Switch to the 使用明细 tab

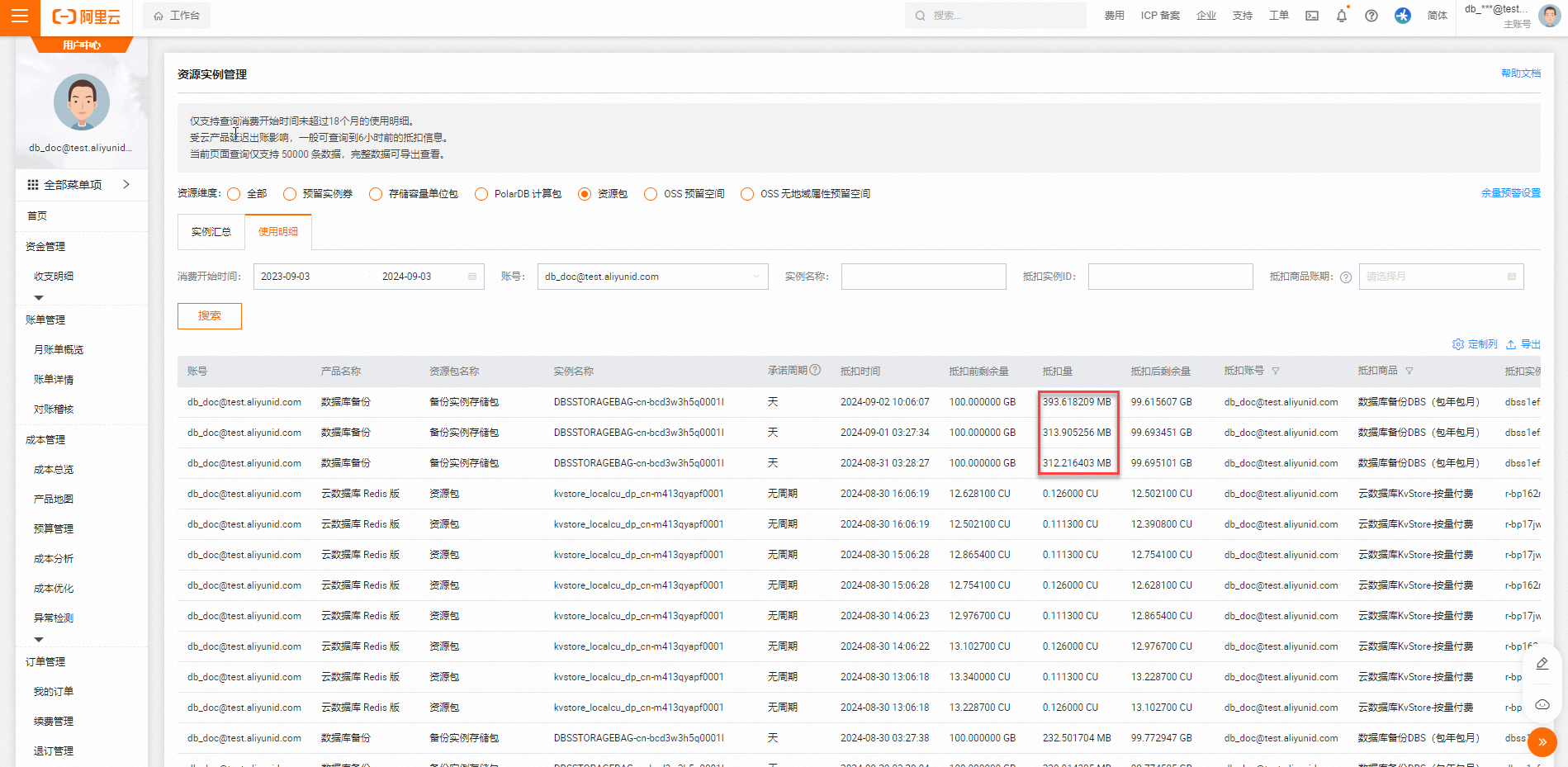278,232
